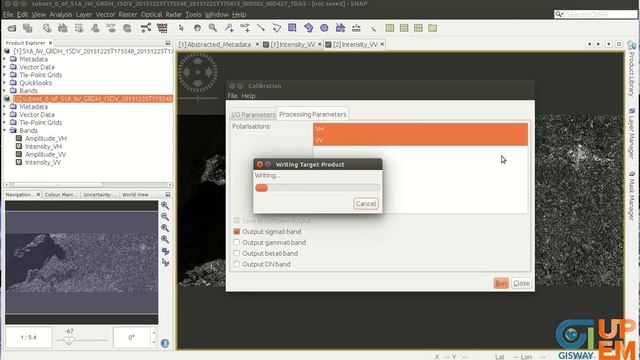Open the Radar menu
The width and height of the screenshot is (640, 360).
tap(173, 15)
